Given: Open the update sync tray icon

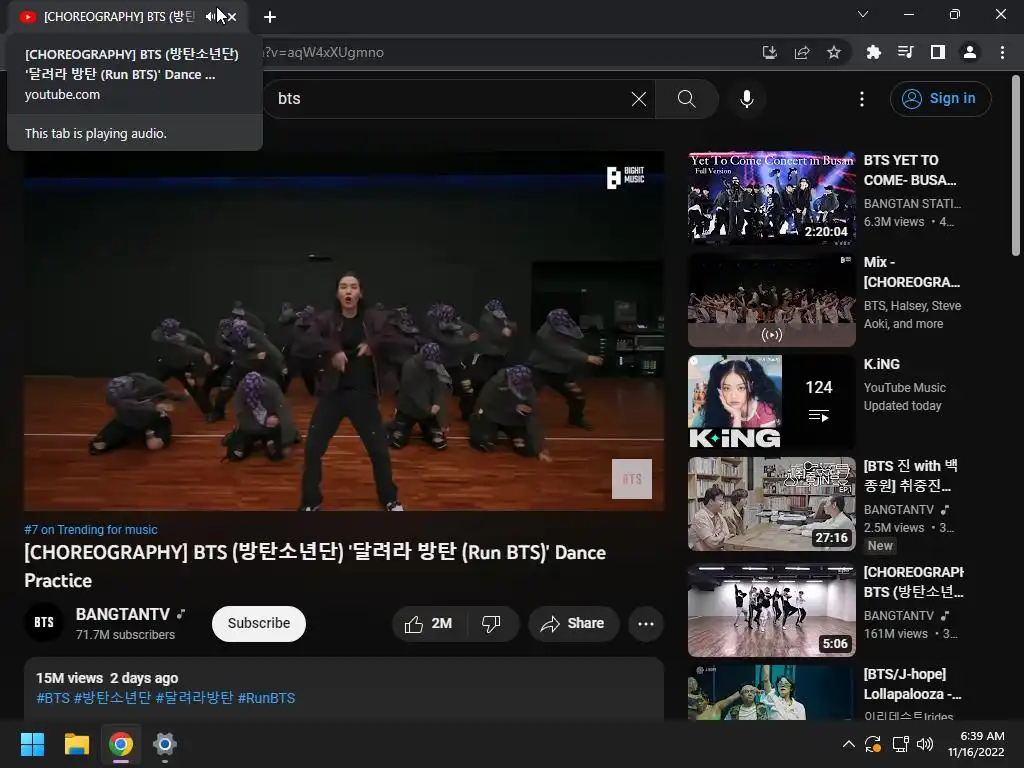Looking at the screenshot, I should (x=873, y=744).
